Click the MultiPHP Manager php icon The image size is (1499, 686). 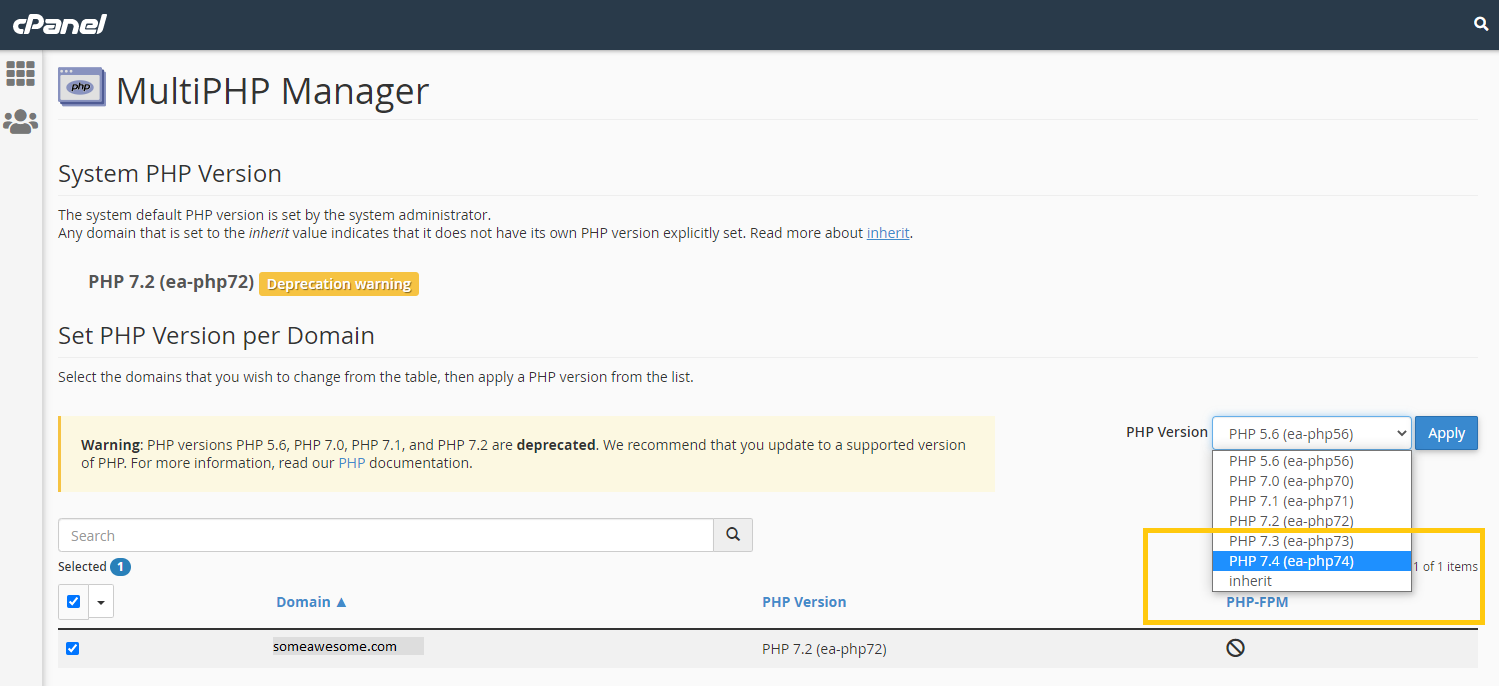coord(81,88)
